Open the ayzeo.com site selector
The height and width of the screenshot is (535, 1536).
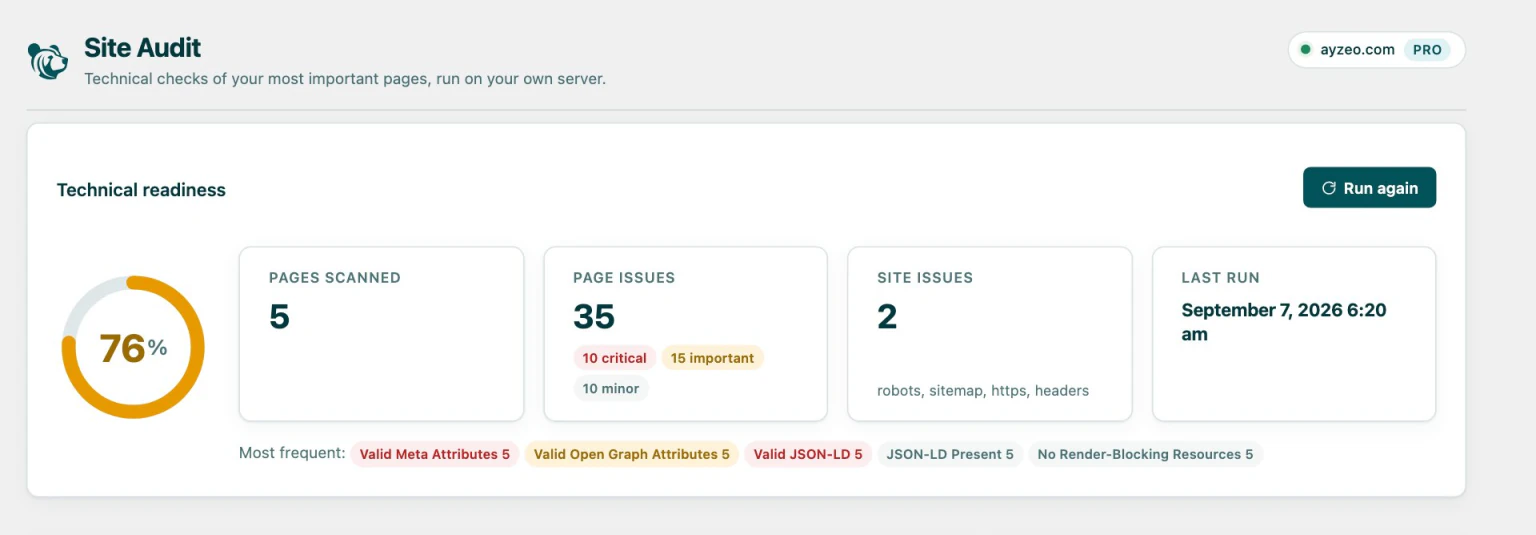[x=1376, y=50]
